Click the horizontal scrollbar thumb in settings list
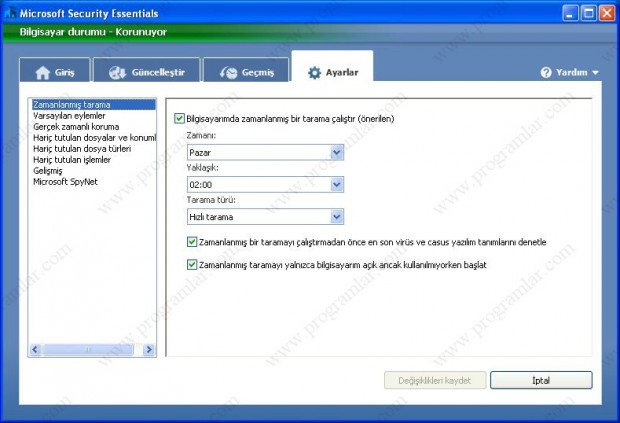Image resolution: width=620 pixels, height=423 pixels. coord(89,349)
